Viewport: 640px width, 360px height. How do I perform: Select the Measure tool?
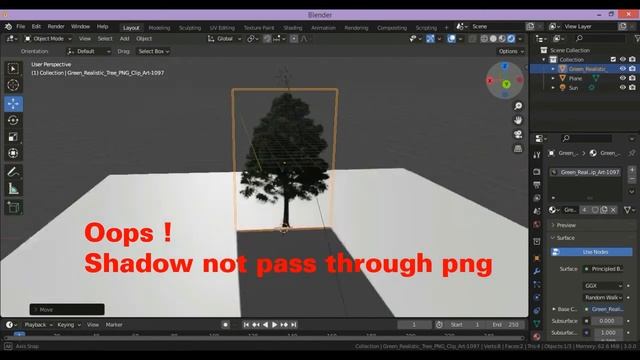(13, 189)
